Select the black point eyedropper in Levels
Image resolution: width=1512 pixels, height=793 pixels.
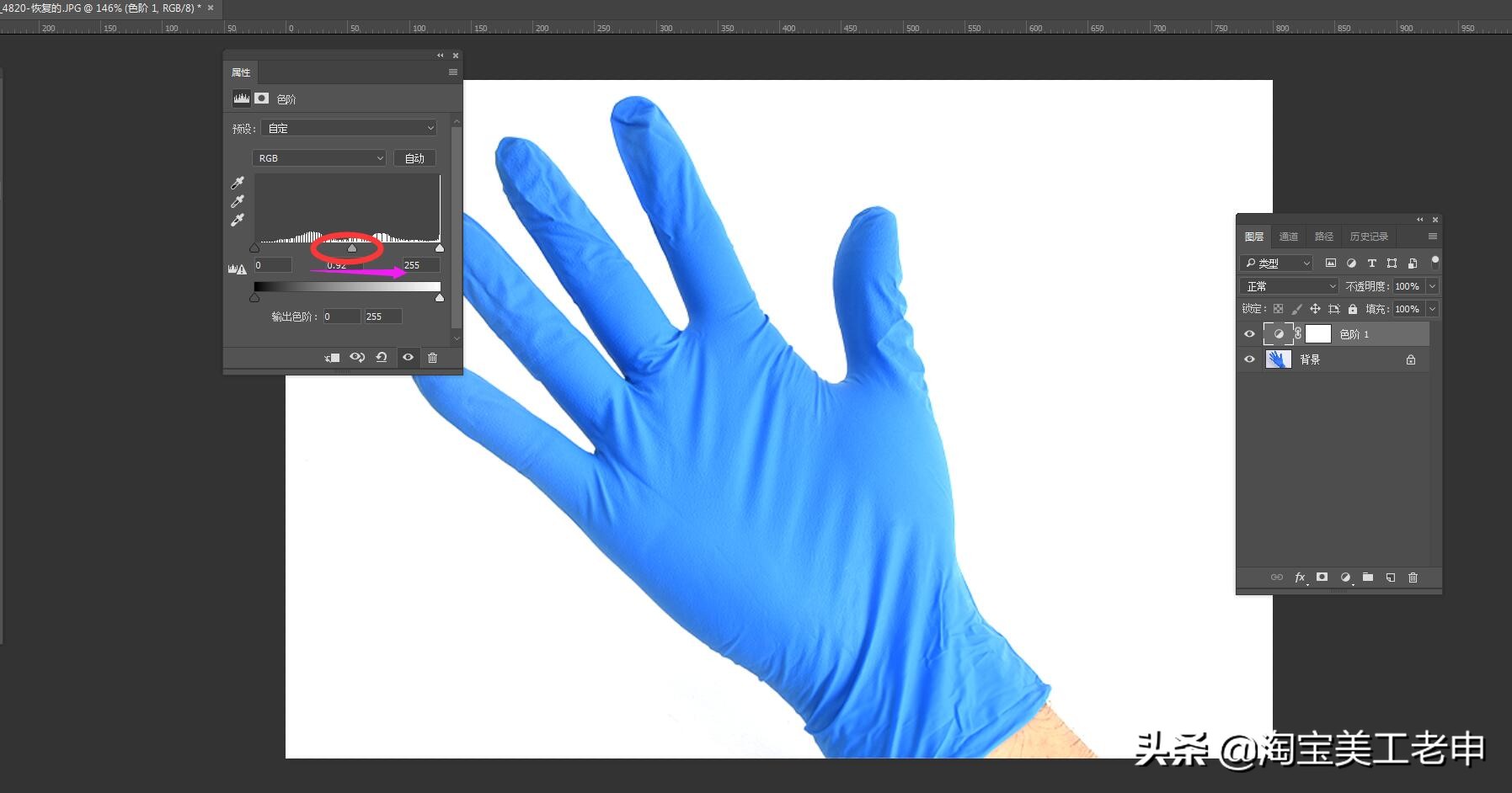click(238, 183)
